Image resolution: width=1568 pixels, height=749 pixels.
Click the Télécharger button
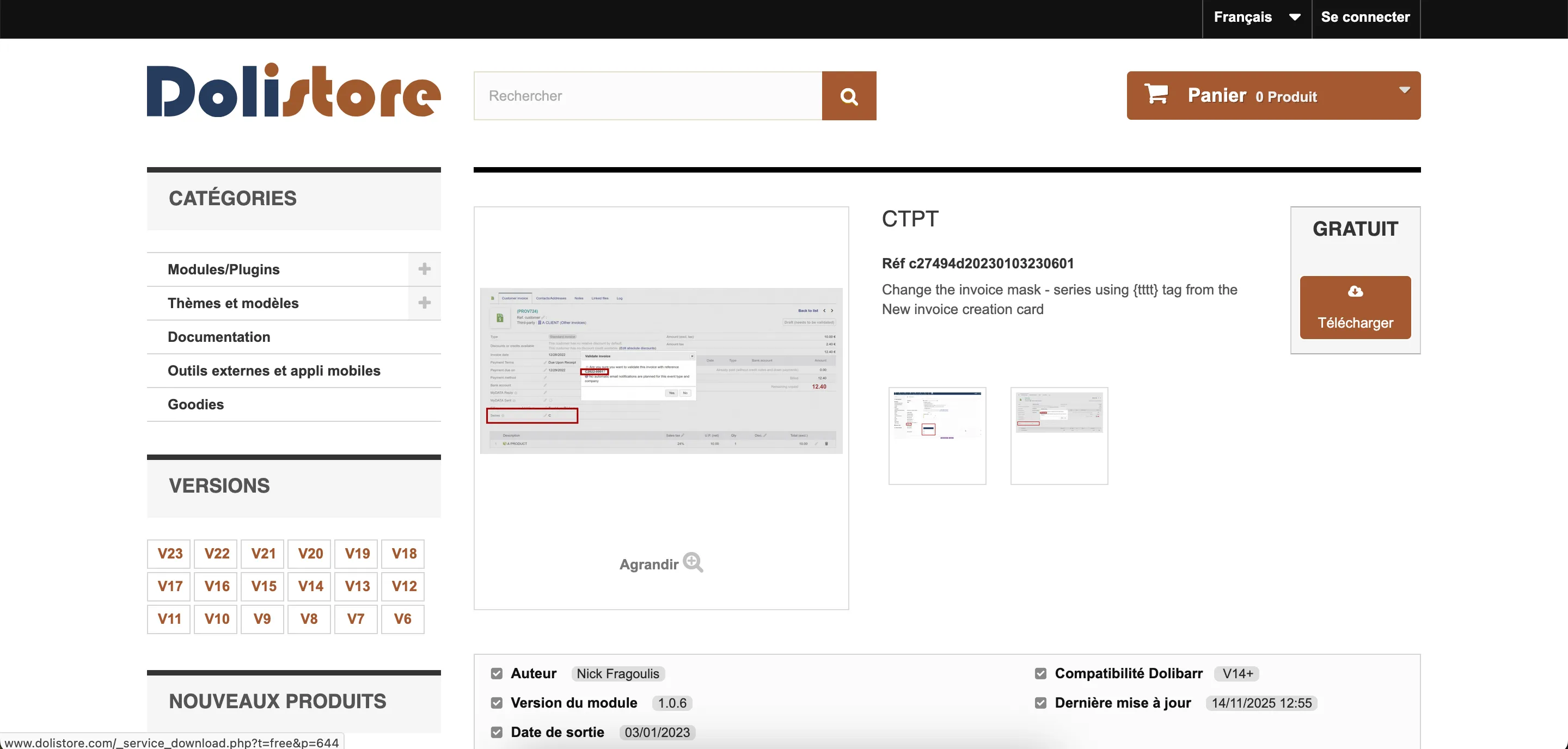click(1355, 307)
